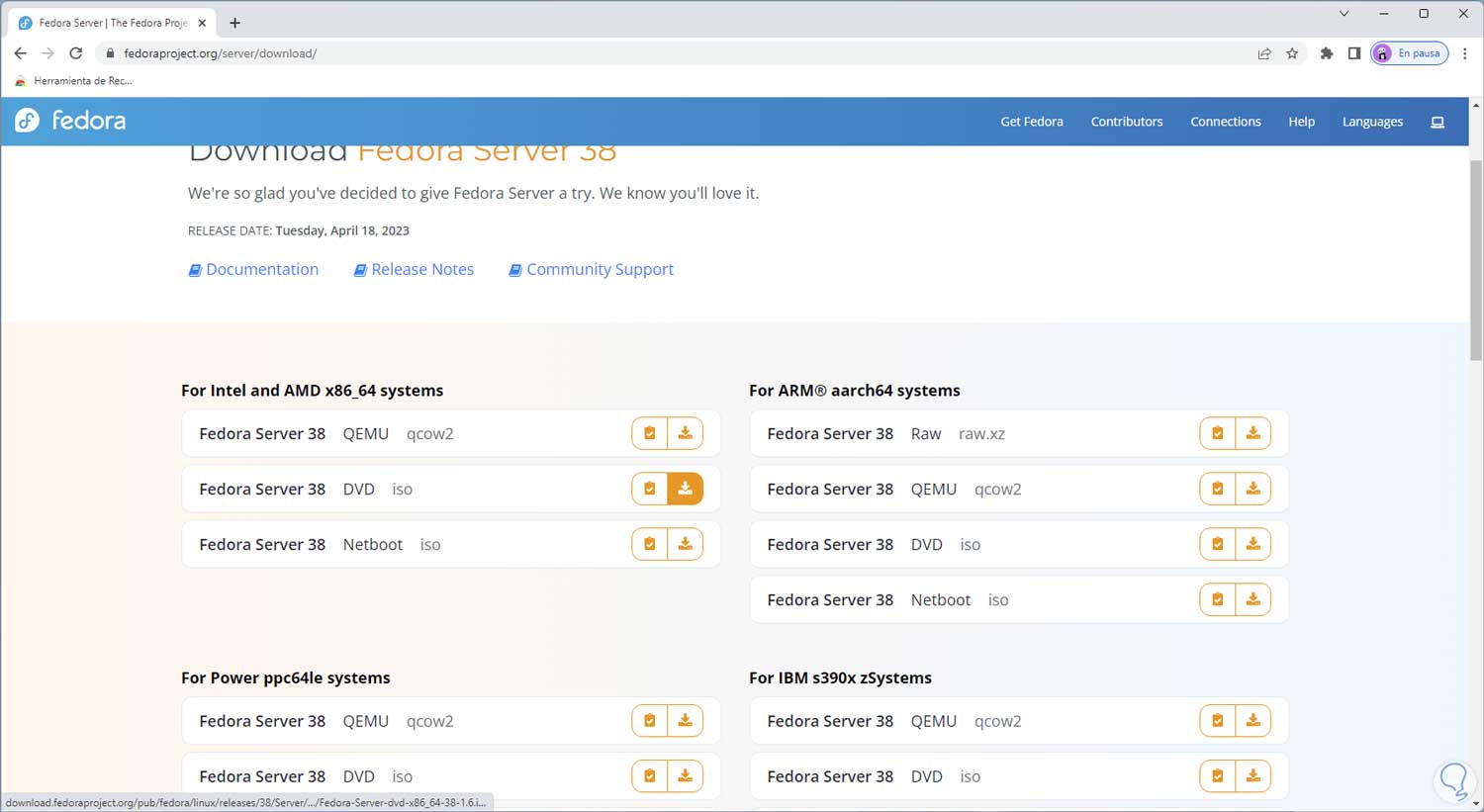The image size is (1484, 812).
Task: Toggle the Chrome side panel
Action: pyautogui.click(x=1354, y=53)
